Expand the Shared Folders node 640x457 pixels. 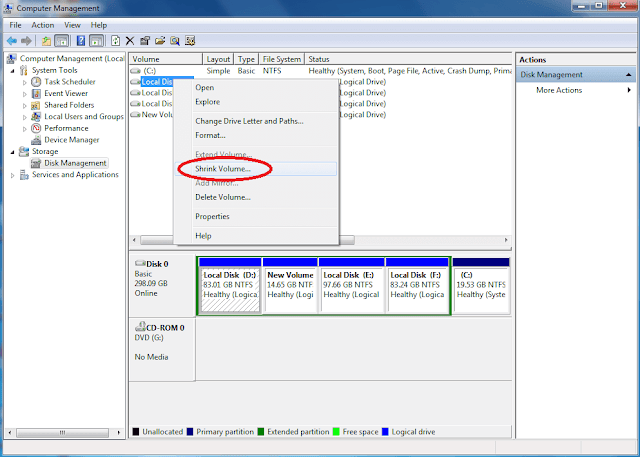tap(24, 106)
